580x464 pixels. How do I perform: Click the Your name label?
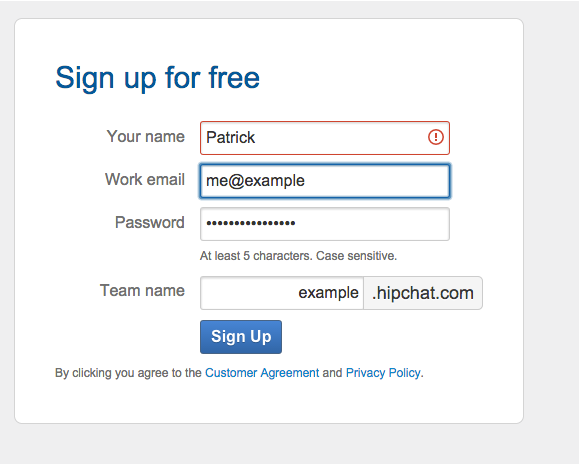(146, 137)
